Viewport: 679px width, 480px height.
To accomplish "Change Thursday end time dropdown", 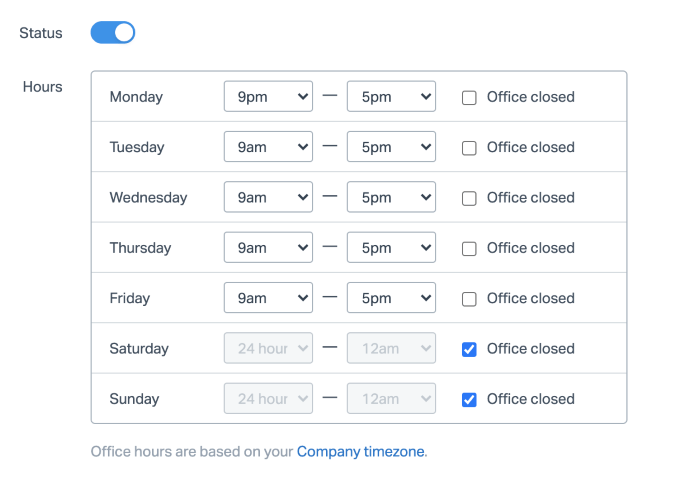I will point(391,248).
